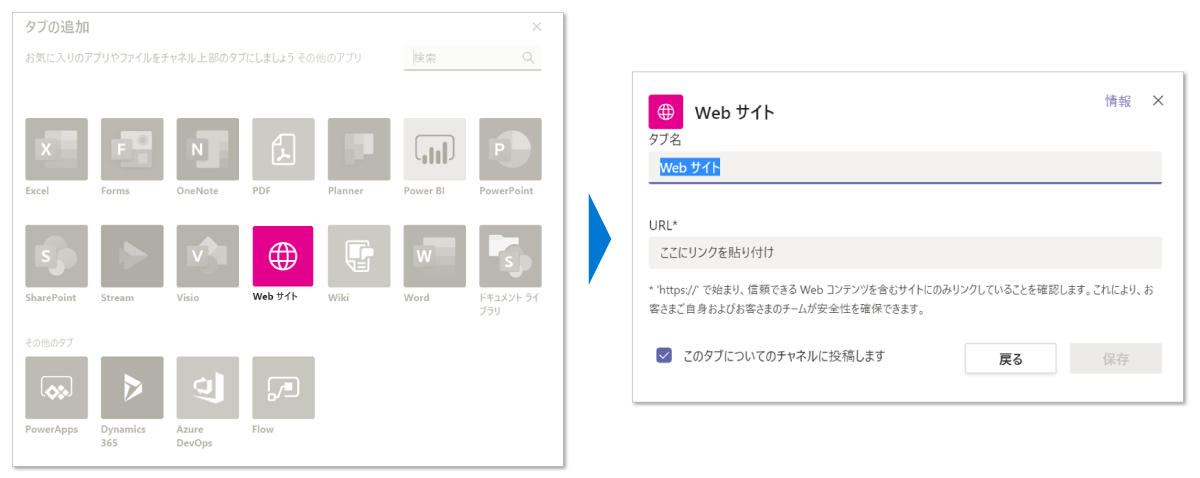Close the Web サイト dialog
This screenshot has height=478, width=1200.
[1158, 100]
